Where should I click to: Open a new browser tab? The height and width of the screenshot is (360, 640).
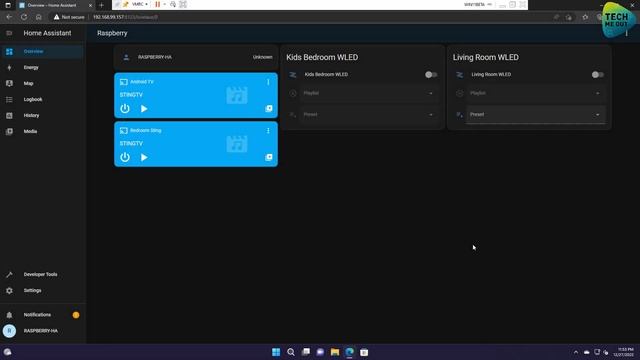101,5
